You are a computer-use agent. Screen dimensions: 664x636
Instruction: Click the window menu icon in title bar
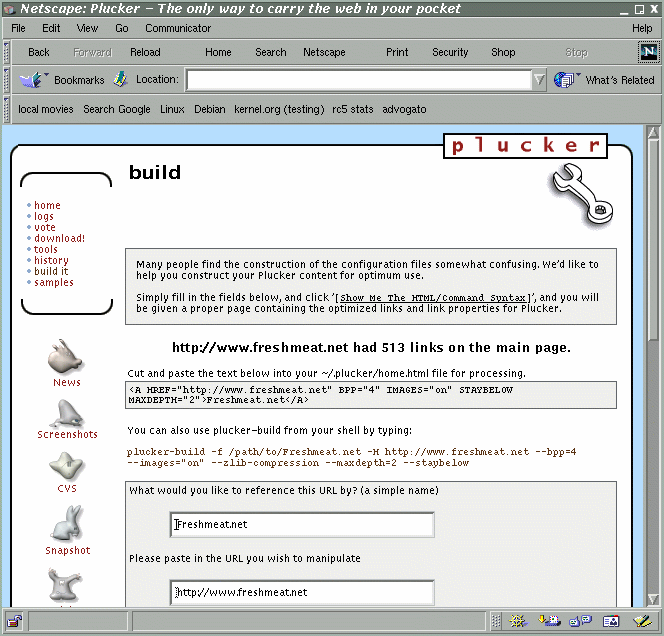(x=9, y=8)
